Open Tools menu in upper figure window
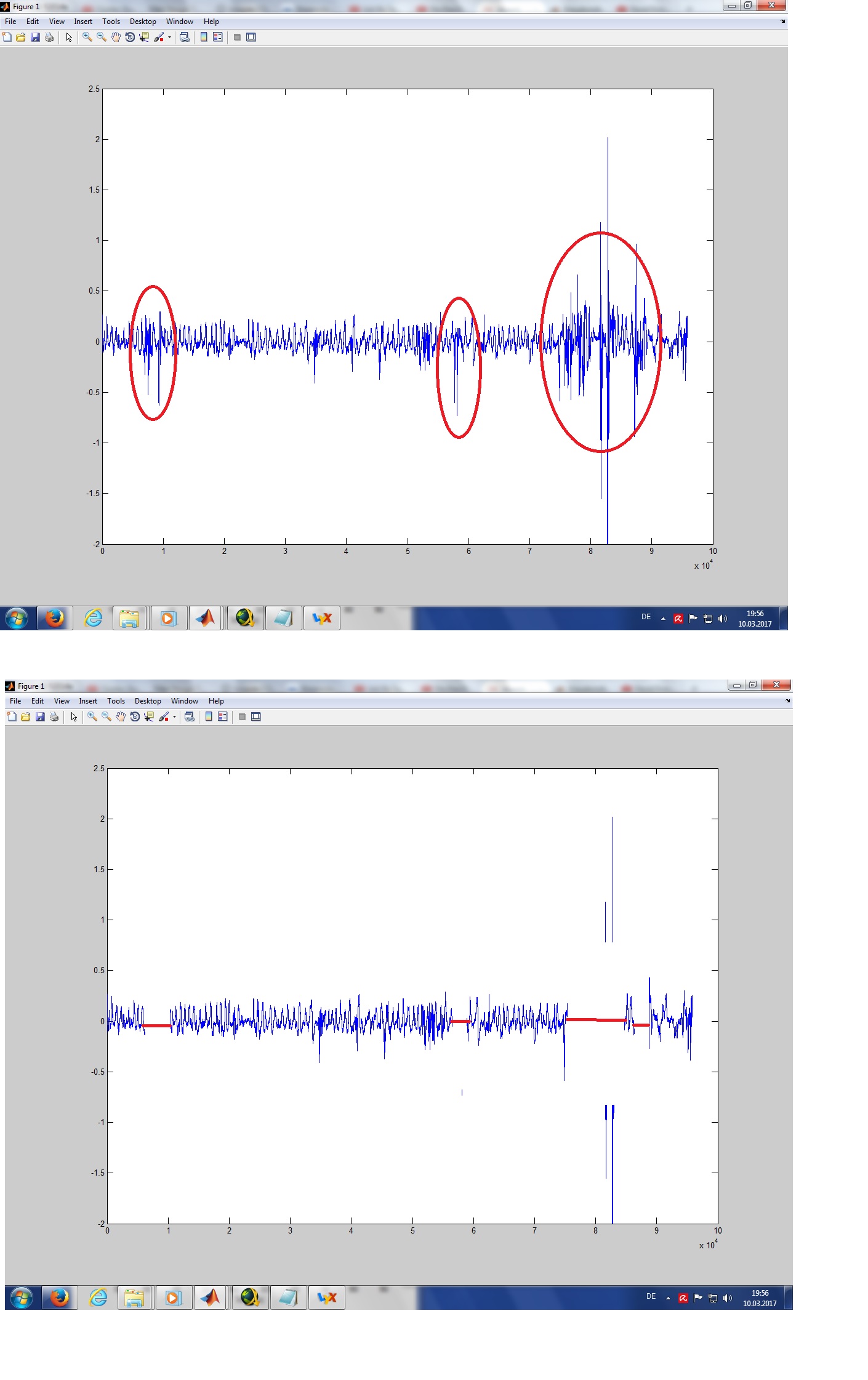The height and width of the screenshot is (1380, 868). pos(111,22)
